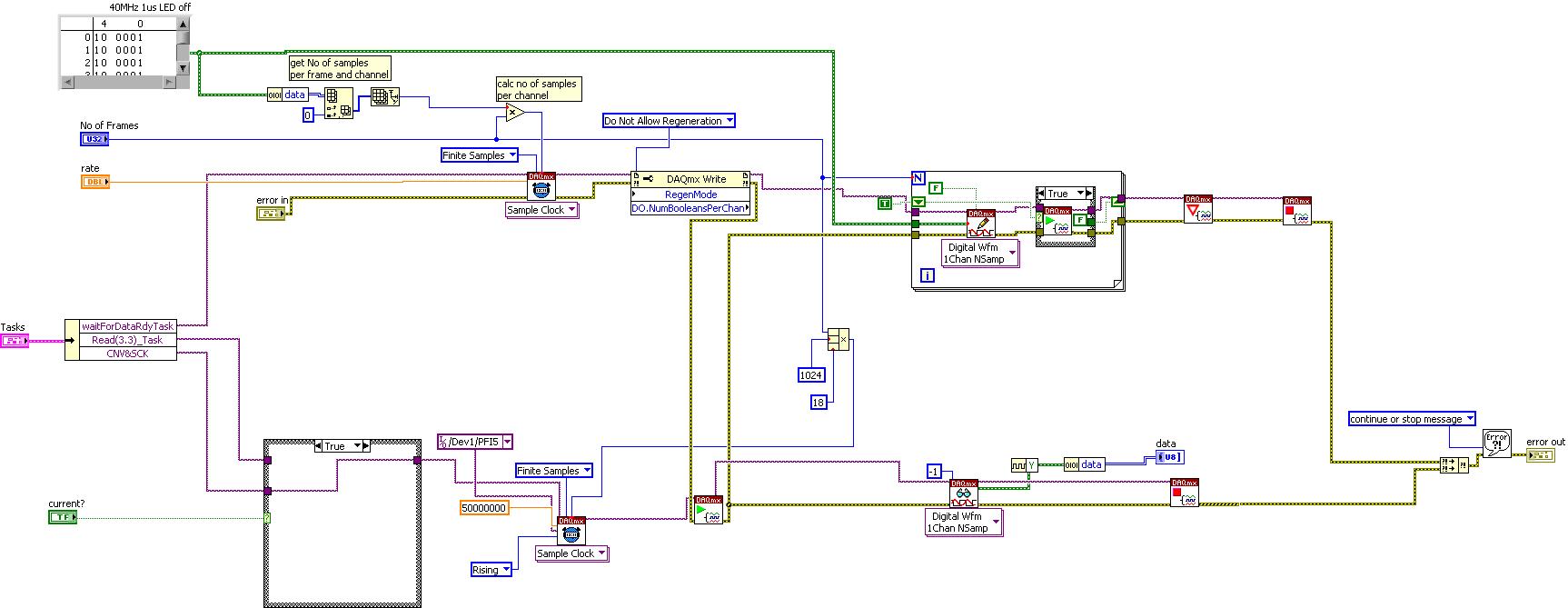This screenshot has width=1568, height=608.
Task: Click the scroll down arrow of waveform constant
Action: pos(184,68)
